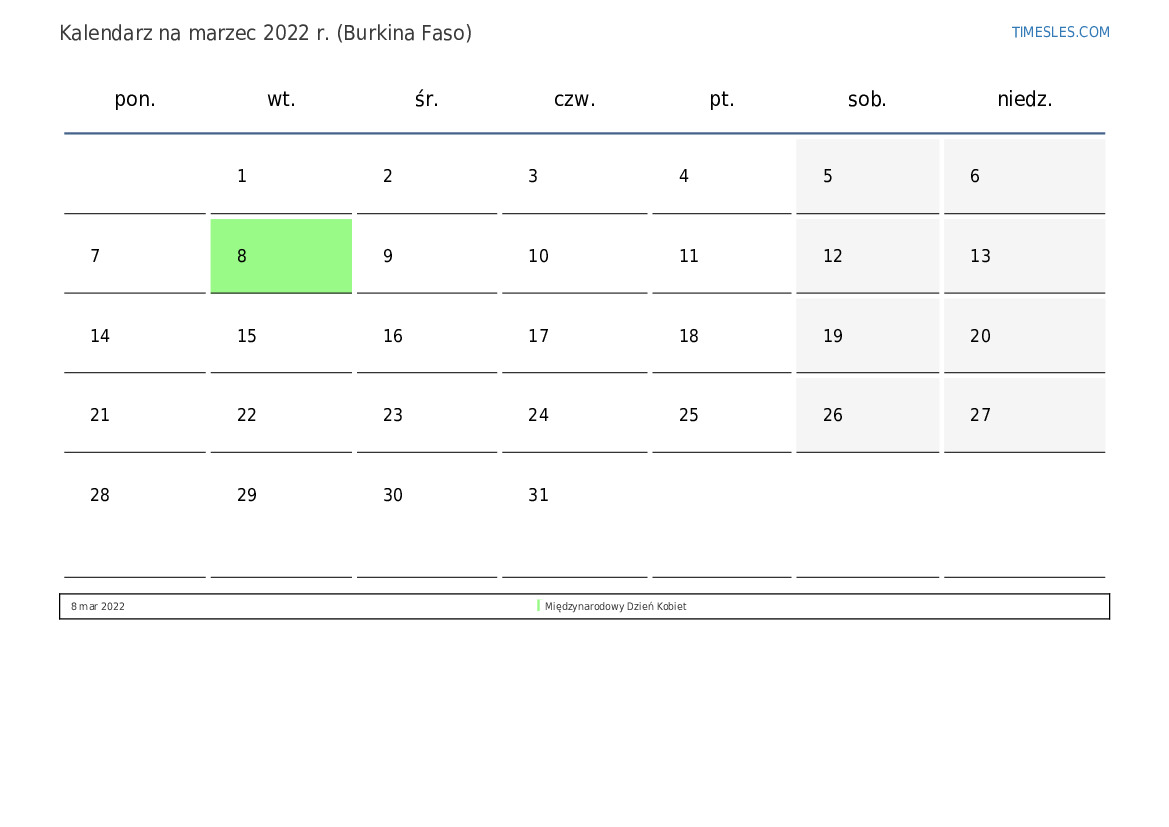This screenshot has width=1169, height=827.
Task: Pick Saturday the 5th cell
Action: pyautogui.click(x=867, y=176)
